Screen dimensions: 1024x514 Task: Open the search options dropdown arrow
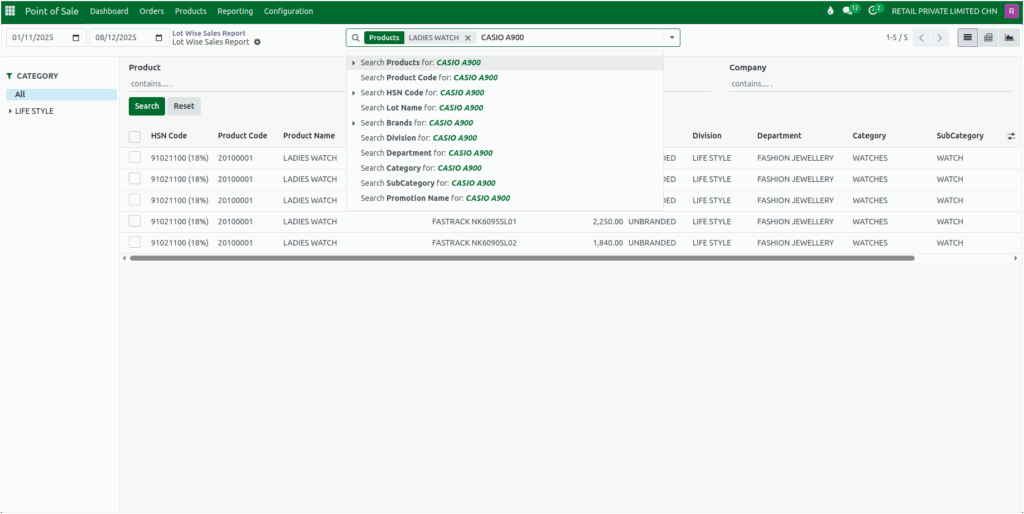[x=671, y=38]
